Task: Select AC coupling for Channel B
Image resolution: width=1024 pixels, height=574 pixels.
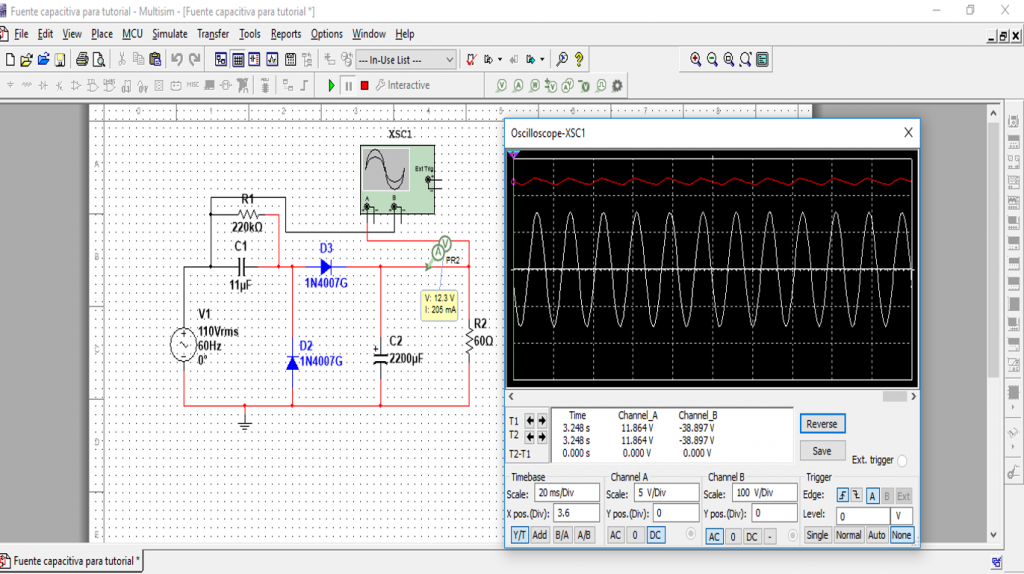Action: pyautogui.click(x=714, y=537)
